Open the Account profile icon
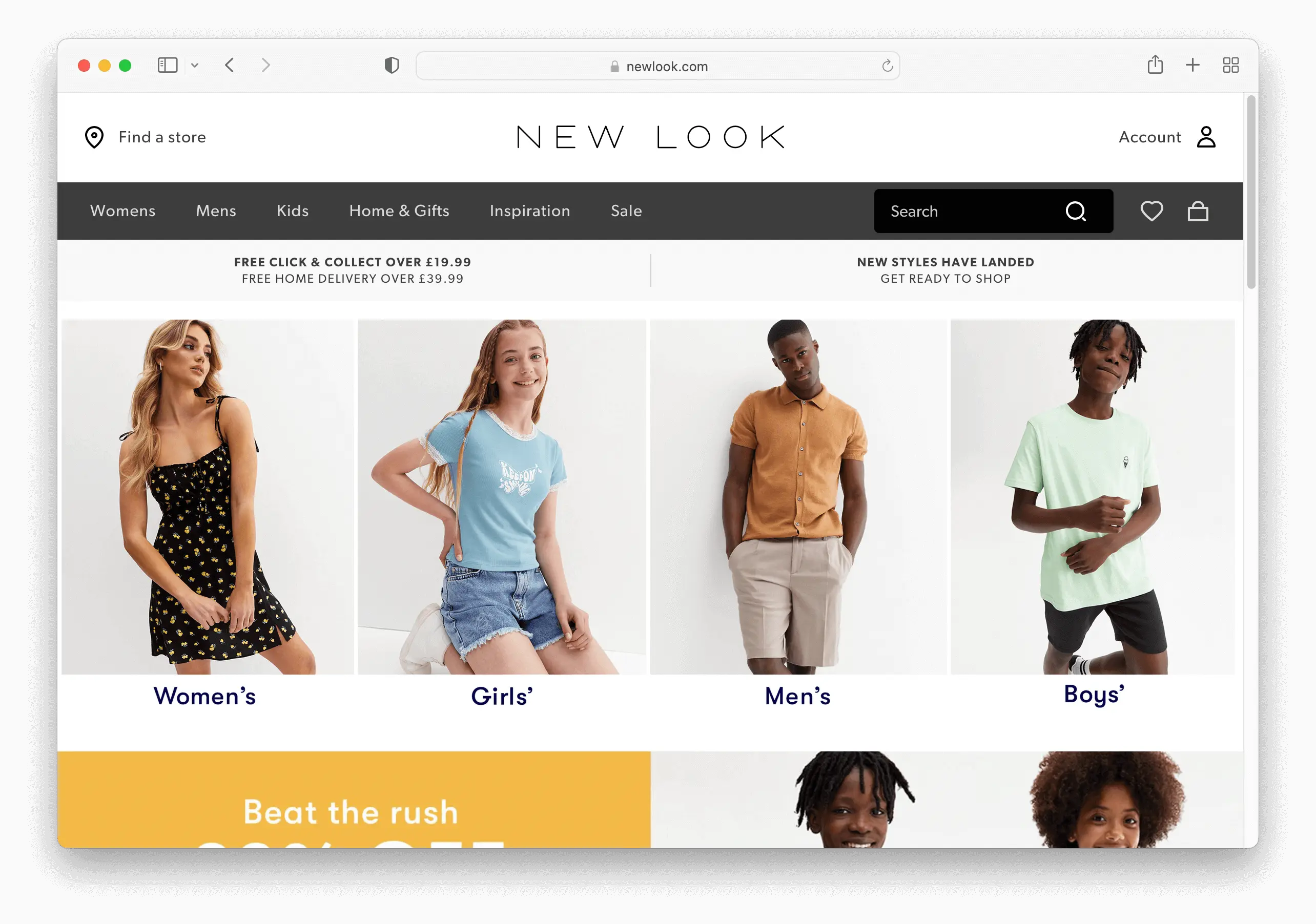Image resolution: width=1316 pixels, height=924 pixels. pyautogui.click(x=1205, y=137)
